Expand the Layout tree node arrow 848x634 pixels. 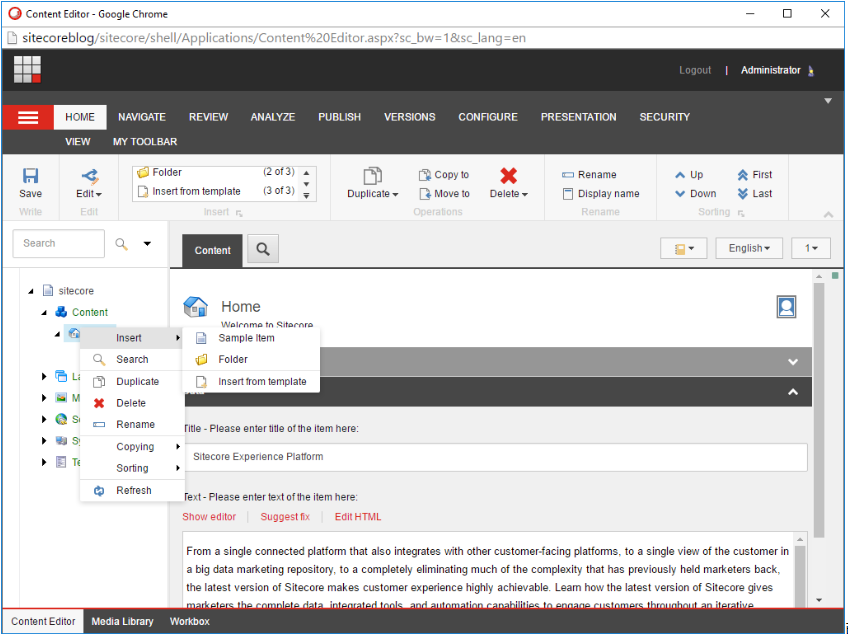[x=44, y=376]
